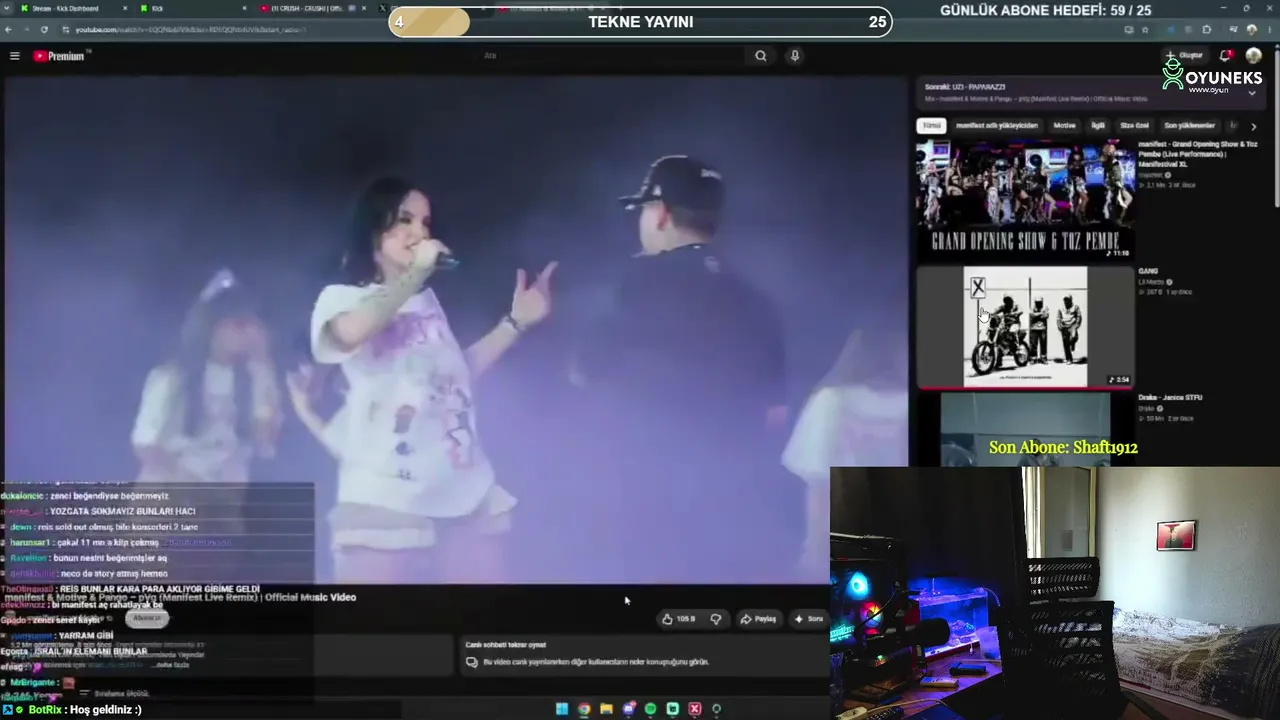Viewport: 1280px width, 720px height.
Task: Open Spotify from the taskbar
Action: (650, 709)
